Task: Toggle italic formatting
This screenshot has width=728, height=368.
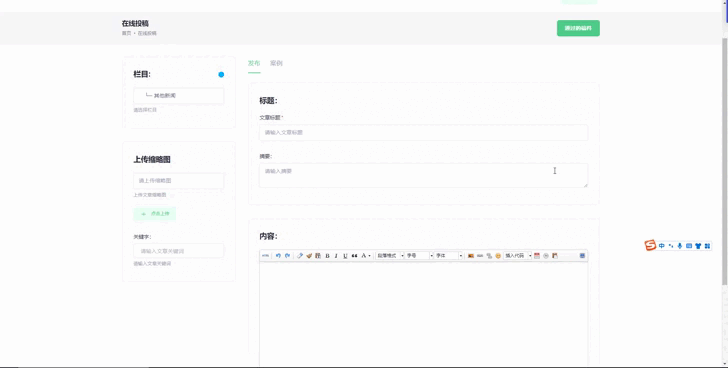Action: (x=336, y=256)
